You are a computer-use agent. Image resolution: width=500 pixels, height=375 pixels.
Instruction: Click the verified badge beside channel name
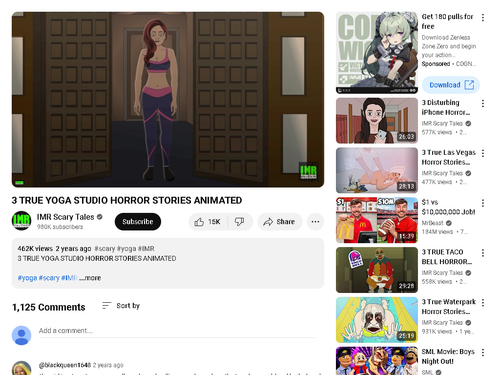pyautogui.click(x=99, y=217)
